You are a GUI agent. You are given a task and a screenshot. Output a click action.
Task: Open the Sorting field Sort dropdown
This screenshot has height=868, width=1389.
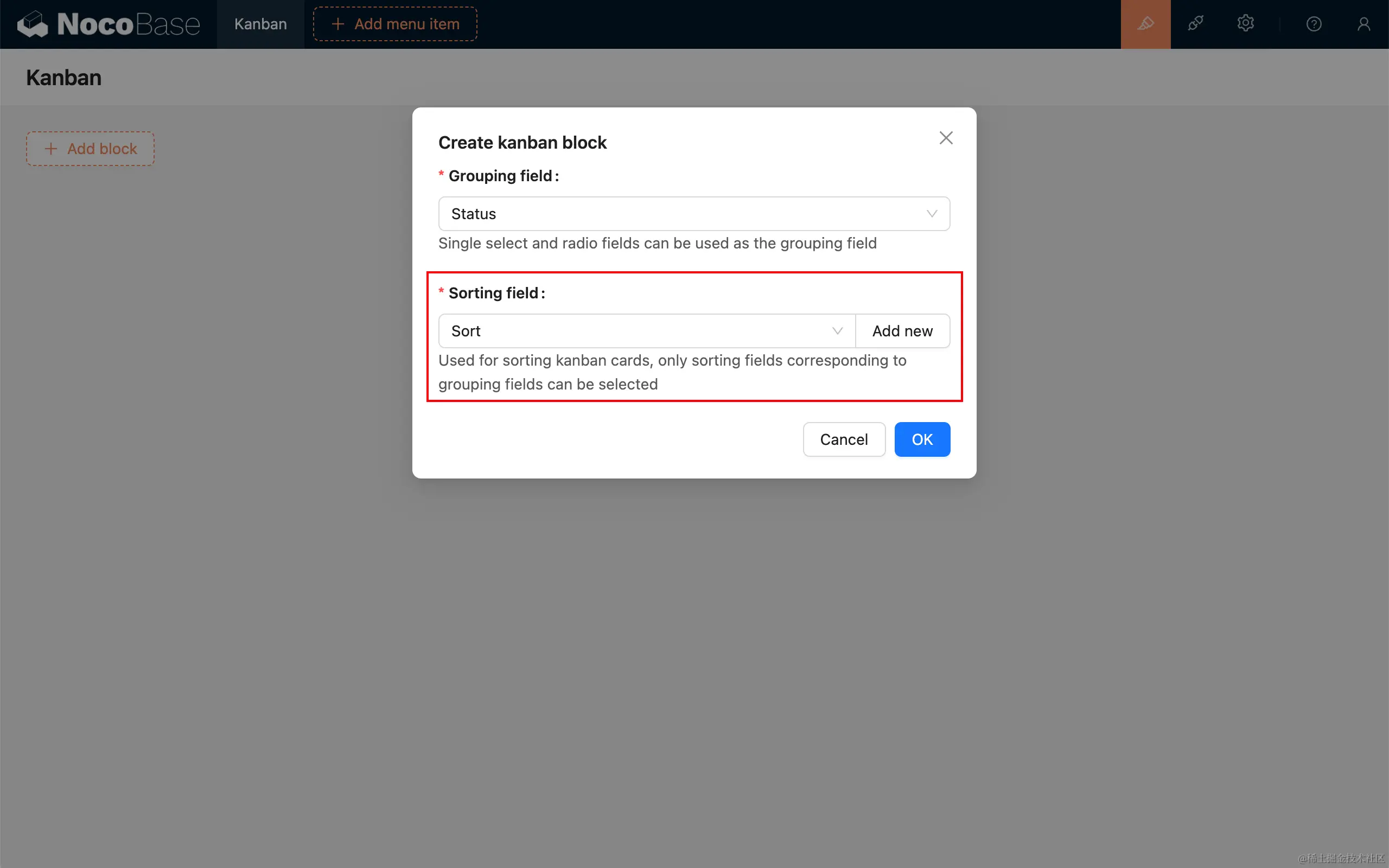pyautogui.click(x=632, y=331)
